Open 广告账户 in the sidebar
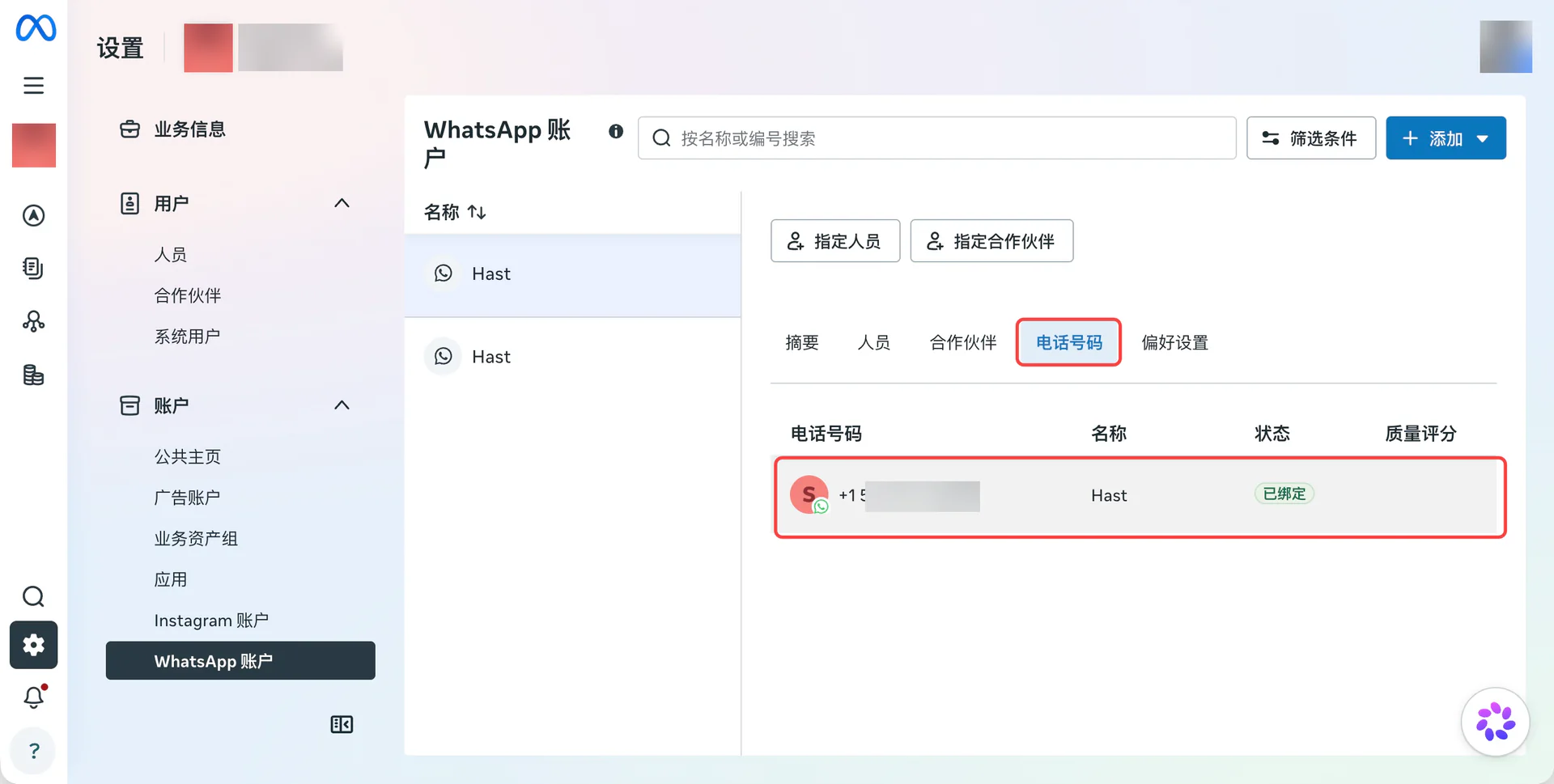Screen dimensions: 1554x784 (188, 498)
